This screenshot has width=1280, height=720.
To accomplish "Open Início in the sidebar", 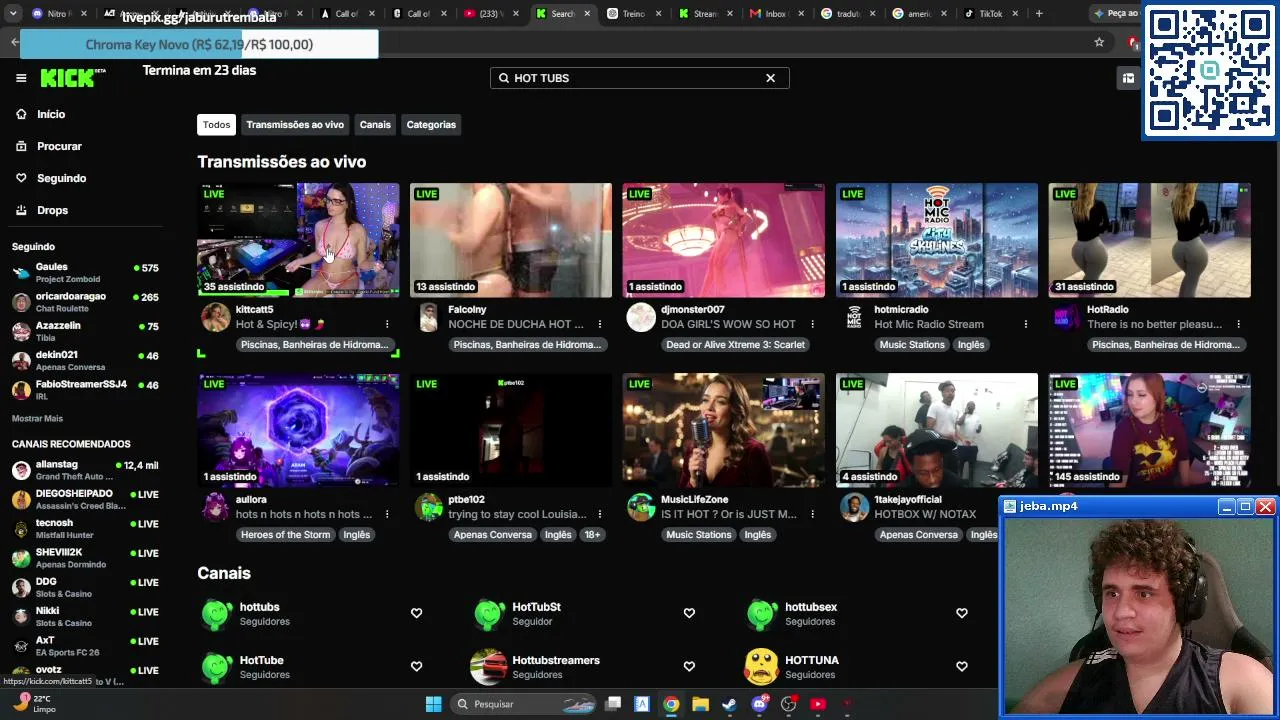I will click(x=50, y=114).
